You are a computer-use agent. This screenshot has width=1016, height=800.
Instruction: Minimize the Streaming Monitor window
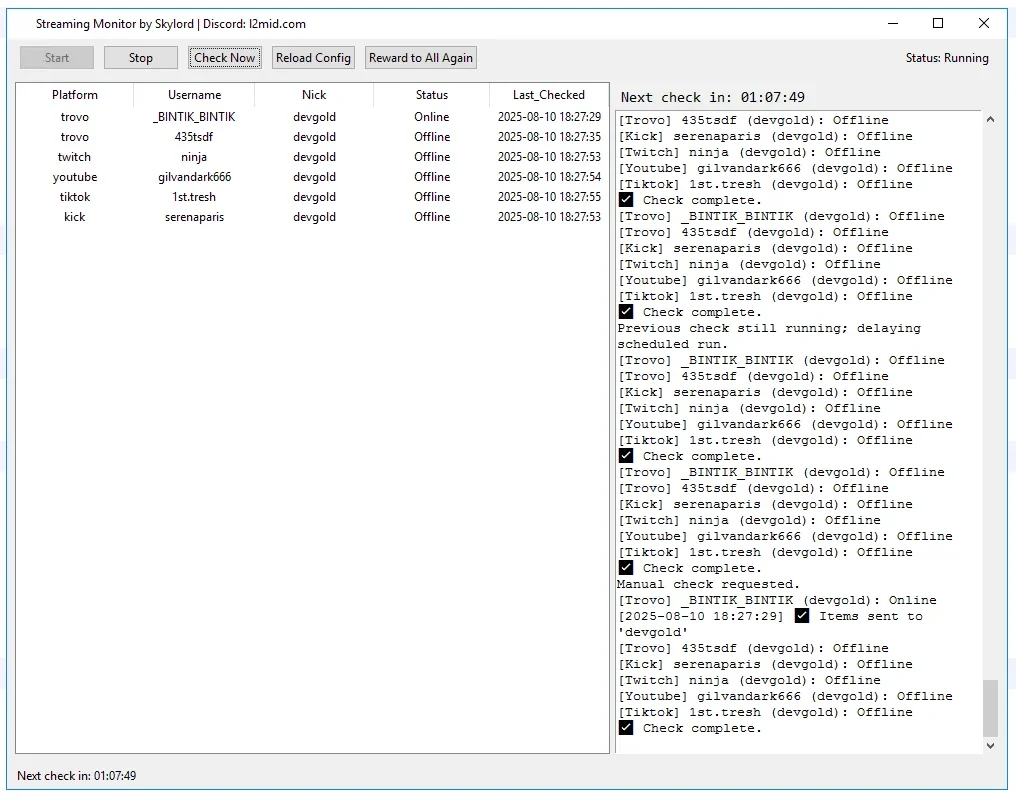pyautogui.click(x=893, y=23)
